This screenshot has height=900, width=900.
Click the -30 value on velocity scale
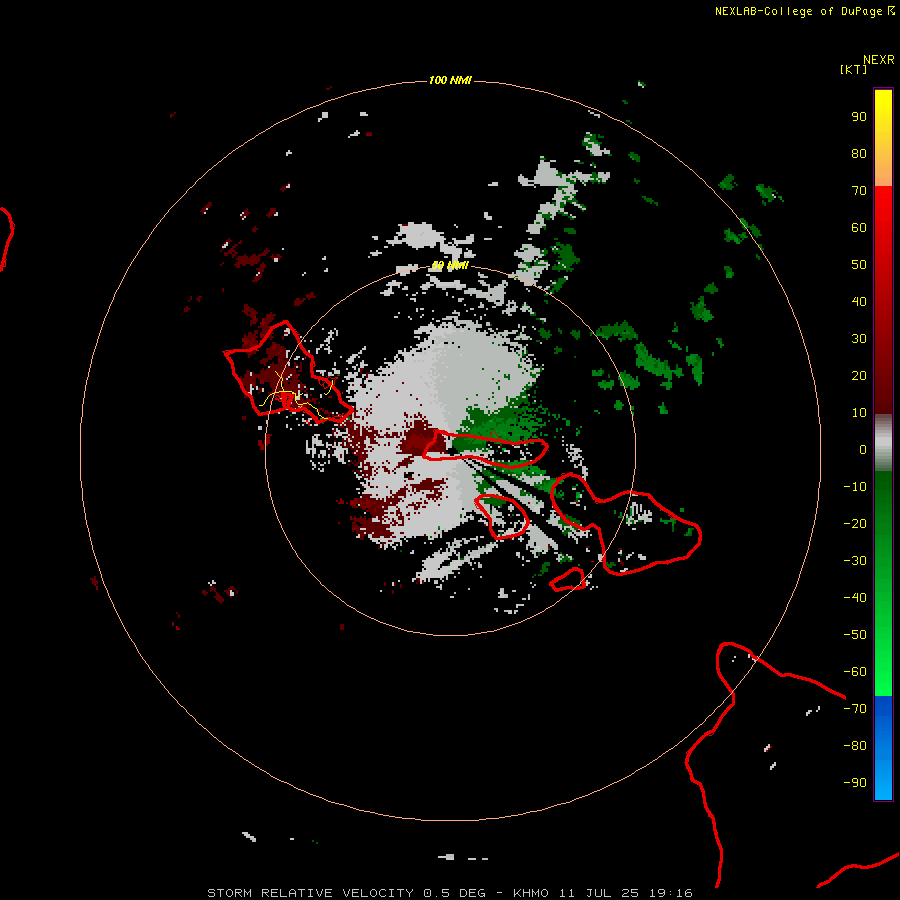click(x=855, y=561)
